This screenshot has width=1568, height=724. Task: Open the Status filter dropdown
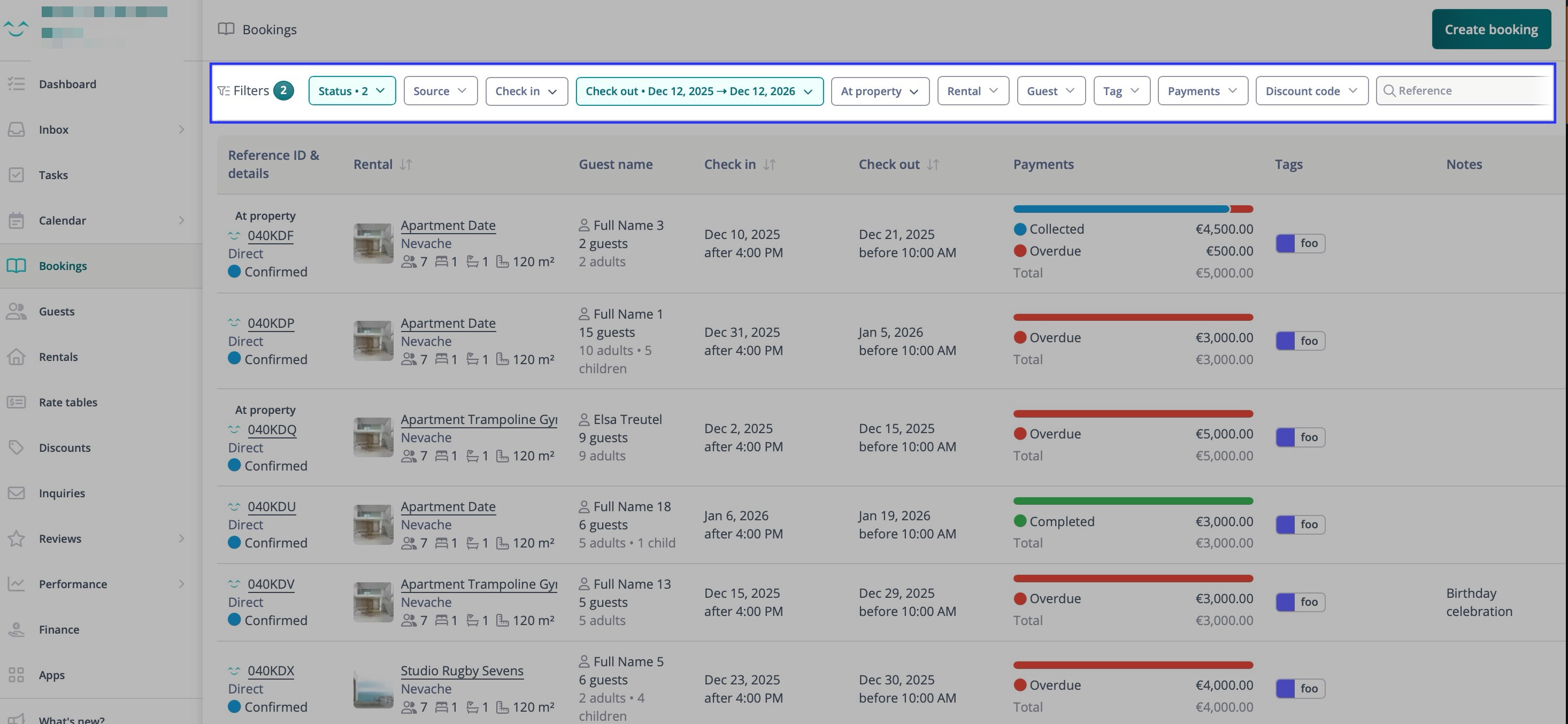click(x=352, y=91)
